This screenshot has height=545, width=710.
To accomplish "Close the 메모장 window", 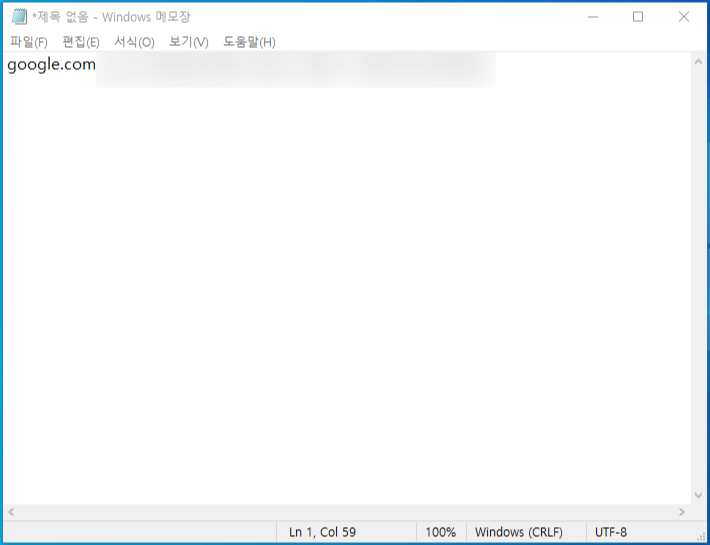I will pos(684,17).
